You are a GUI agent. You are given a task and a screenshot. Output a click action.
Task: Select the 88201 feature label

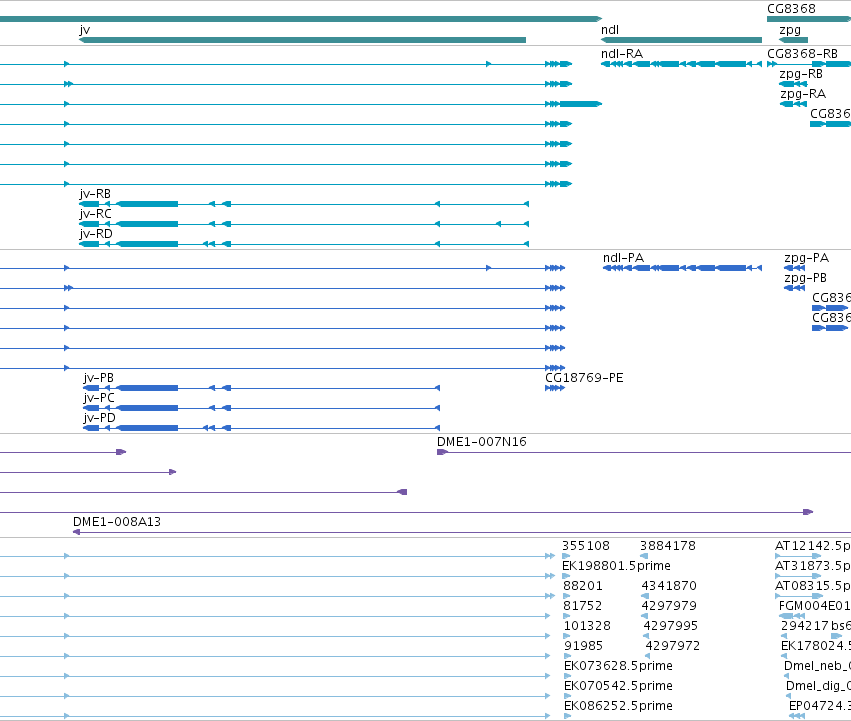(x=583, y=586)
